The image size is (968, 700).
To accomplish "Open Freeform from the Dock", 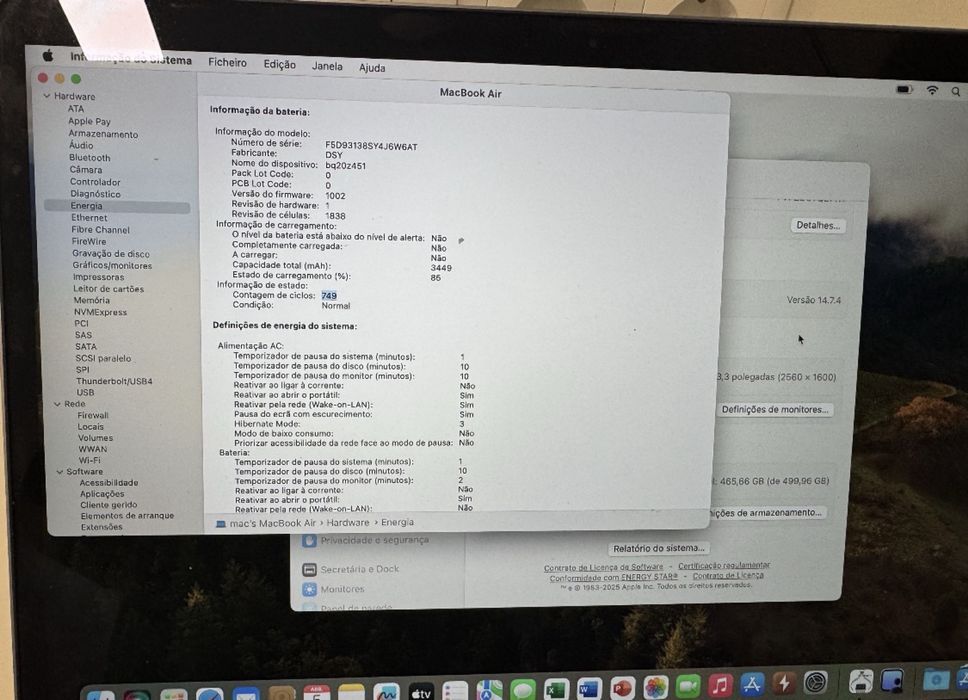I will coord(386,693).
